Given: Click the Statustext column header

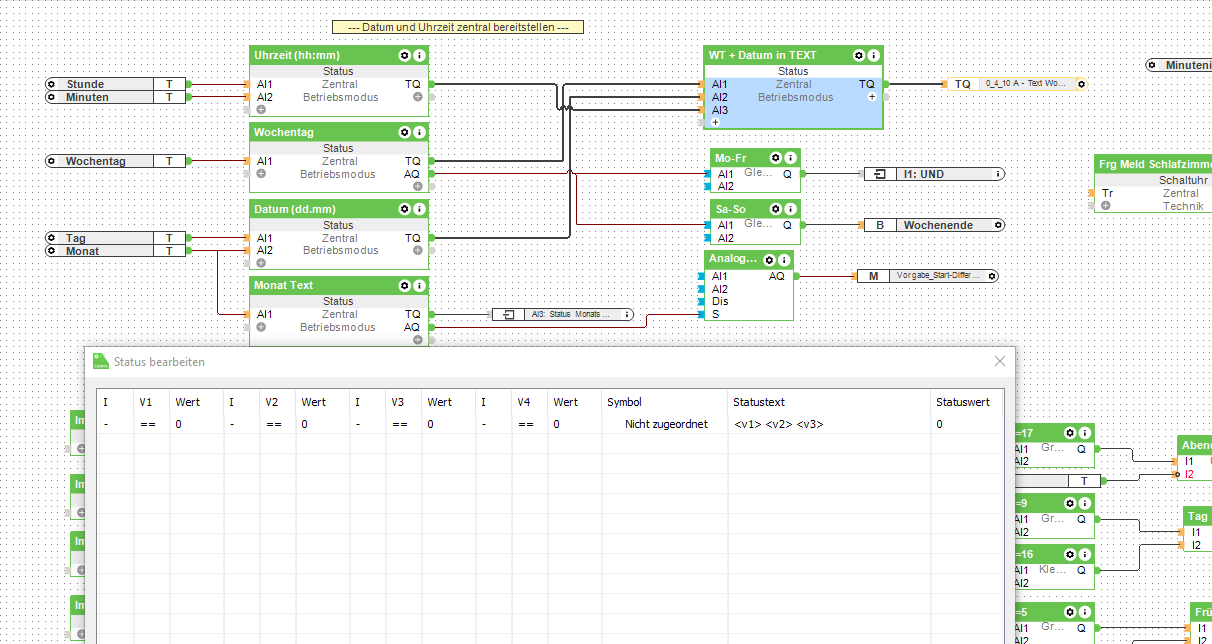Looking at the screenshot, I should (x=758, y=402).
